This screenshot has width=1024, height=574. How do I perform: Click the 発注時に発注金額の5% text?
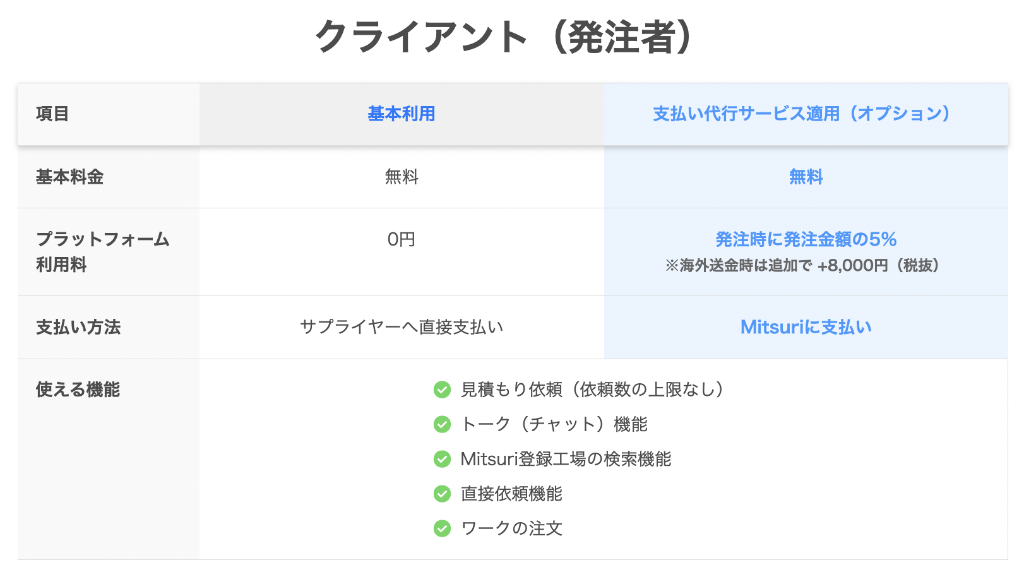(806, 239)
